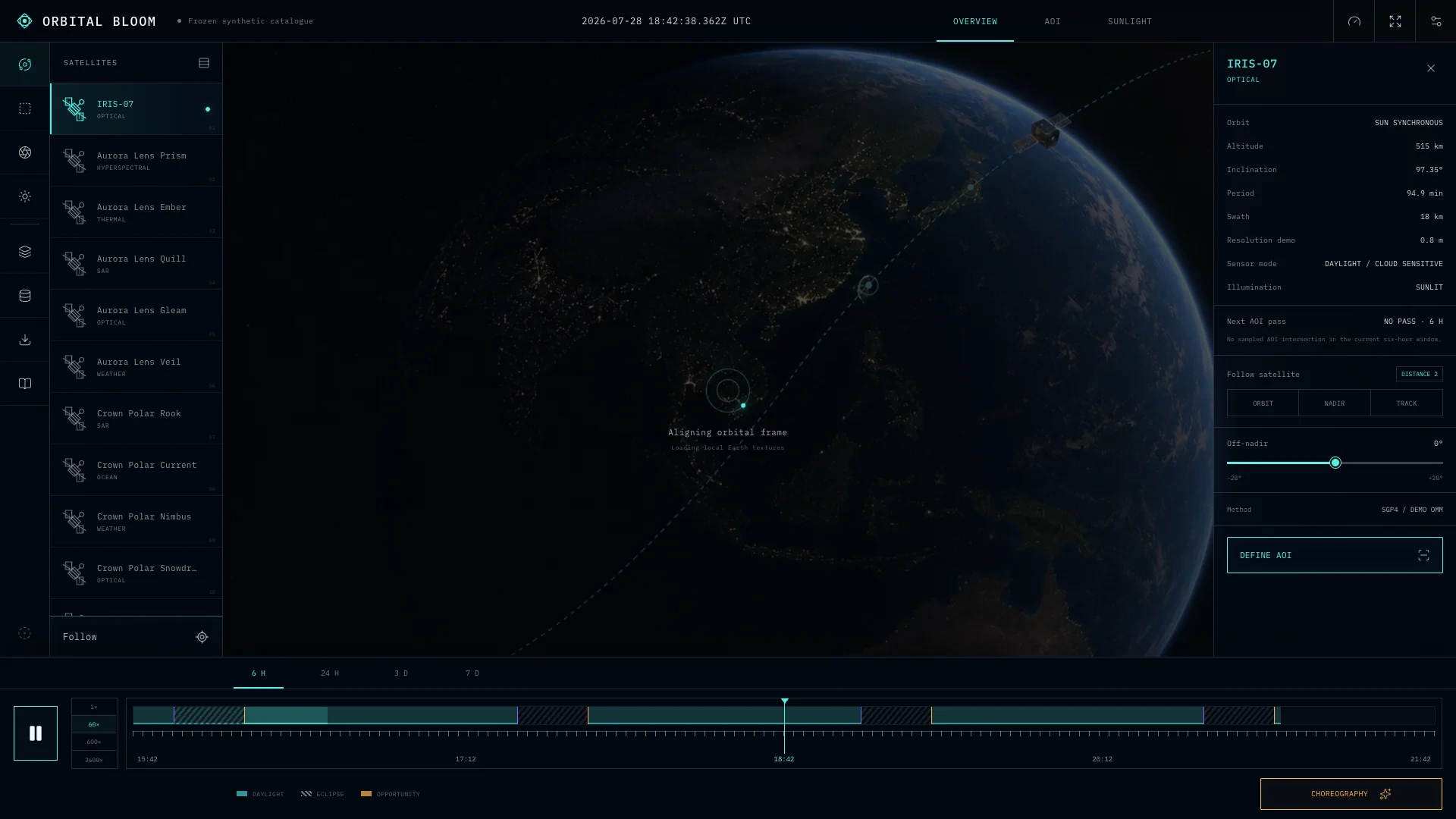Click the Aurora Lens Prism satellite icon
This screenshot has height=819, width=1456.
[74, 161]
